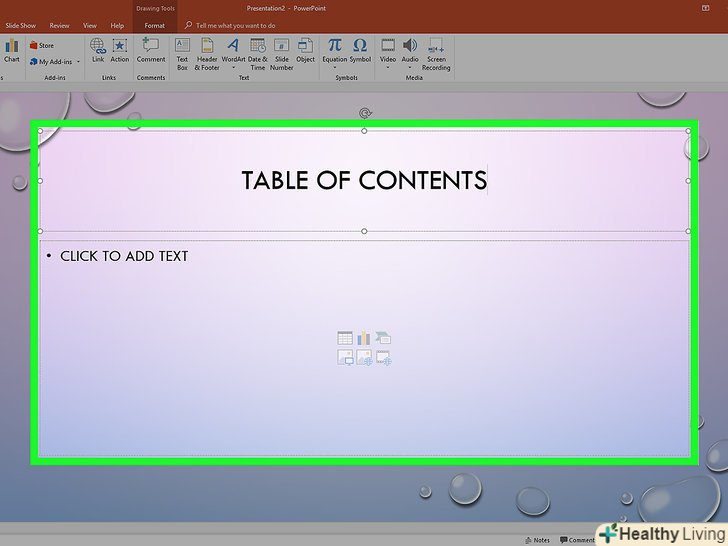Click the Pictures placeholder icon

tap(345, 358)
